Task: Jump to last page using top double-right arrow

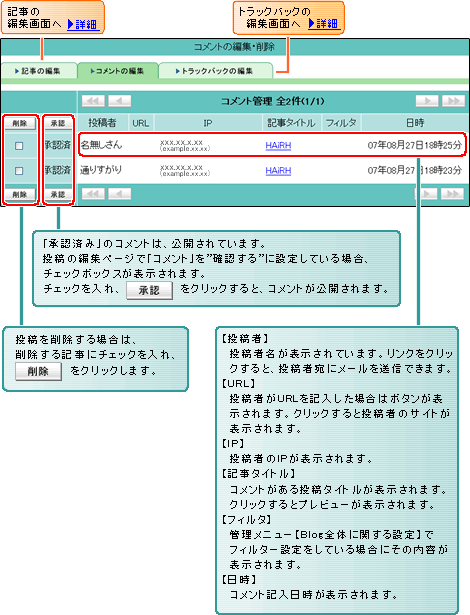Action: click(x=453, y=101)
